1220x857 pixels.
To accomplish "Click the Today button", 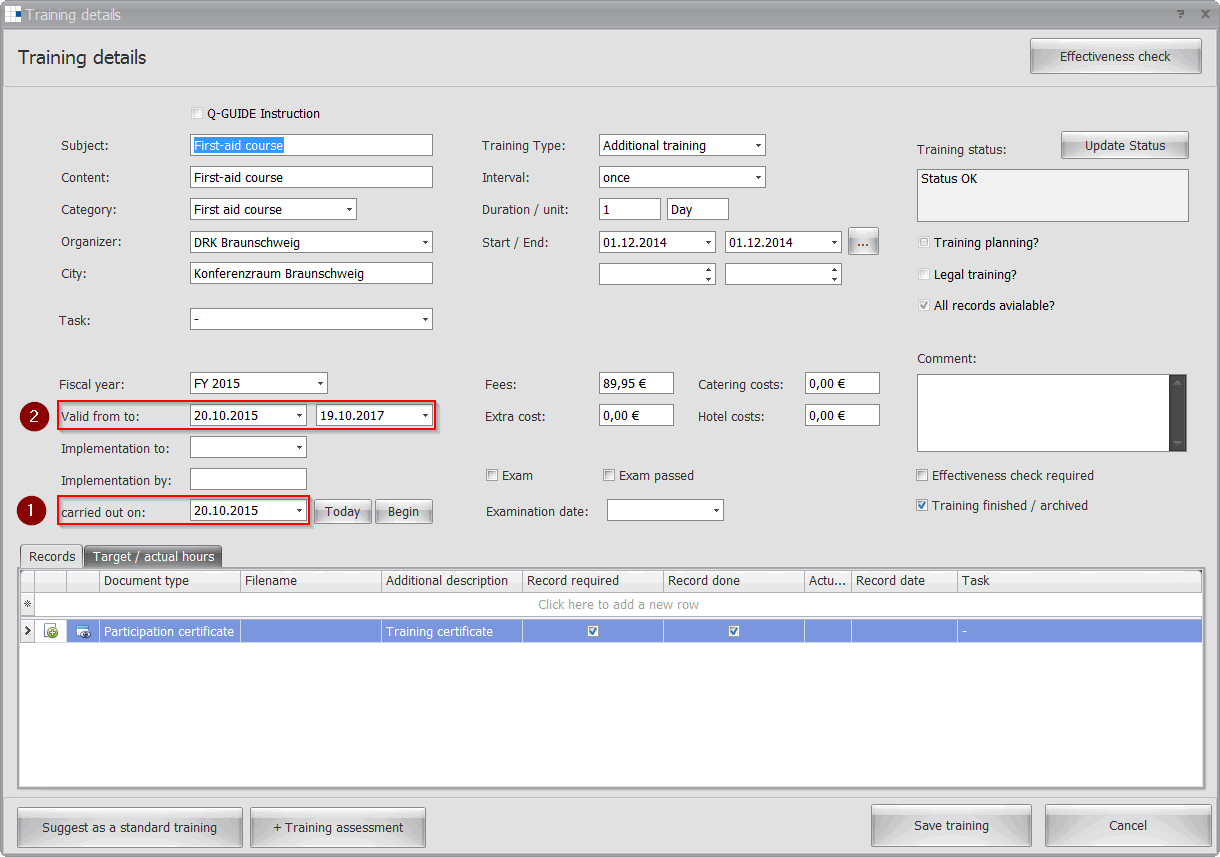I will pos(343,511).
